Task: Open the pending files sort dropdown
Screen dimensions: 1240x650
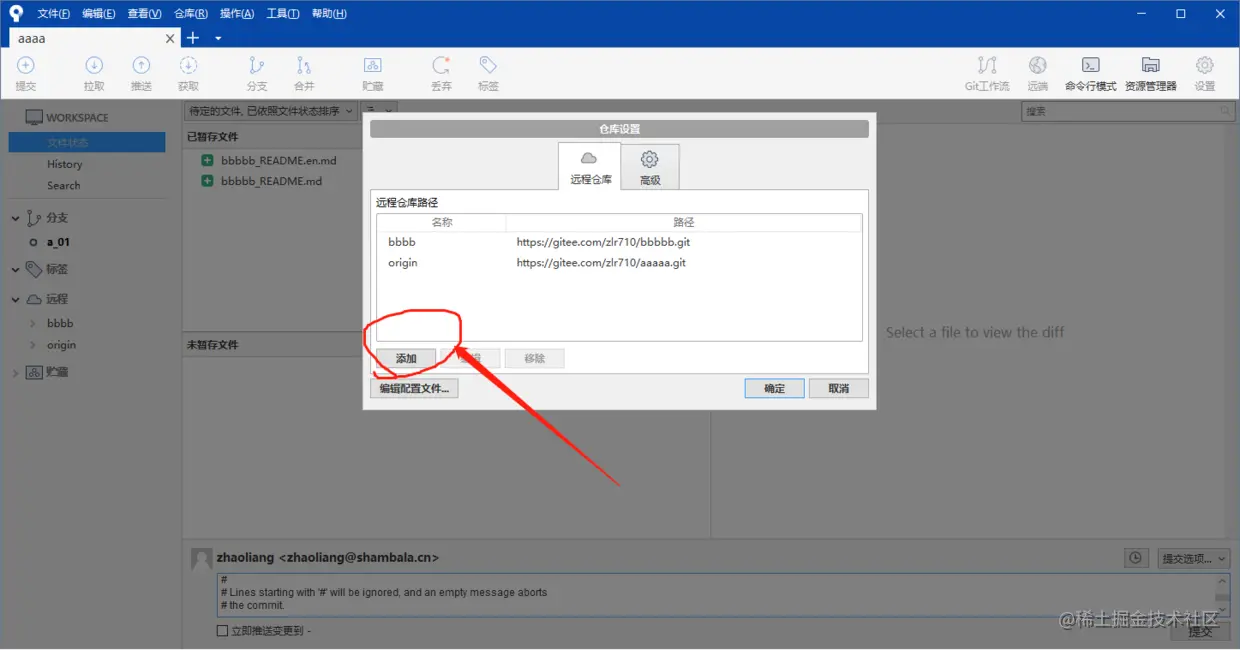Action: pyautogui.click(x=271, y=111)
